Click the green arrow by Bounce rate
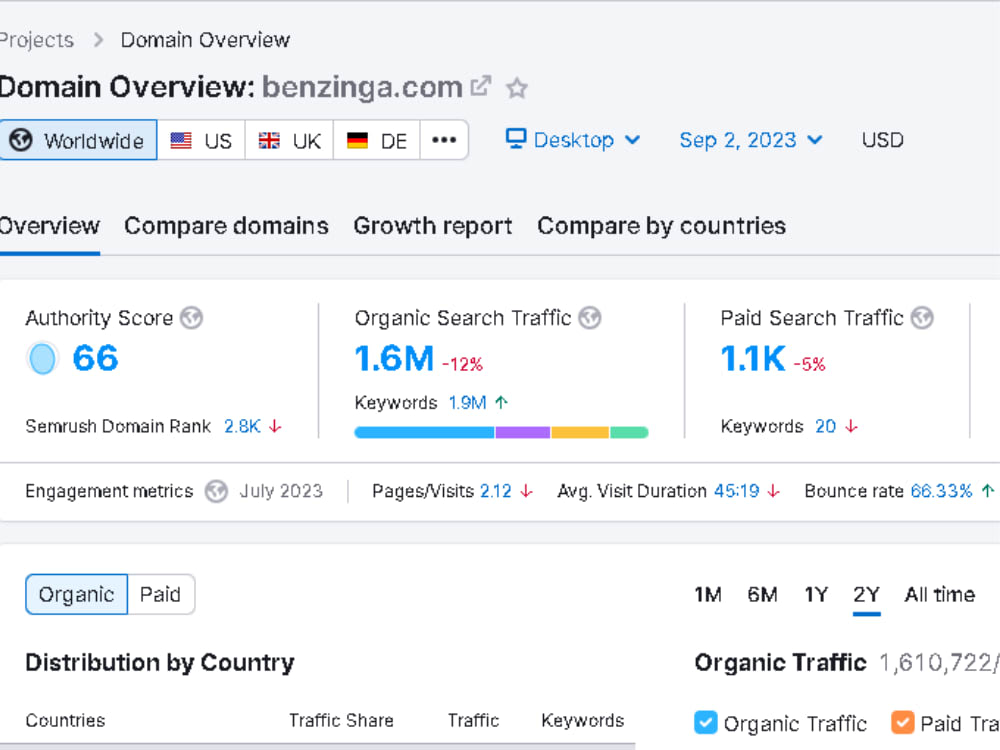This screenshot has height=750, width=1000. pos(988,491)
